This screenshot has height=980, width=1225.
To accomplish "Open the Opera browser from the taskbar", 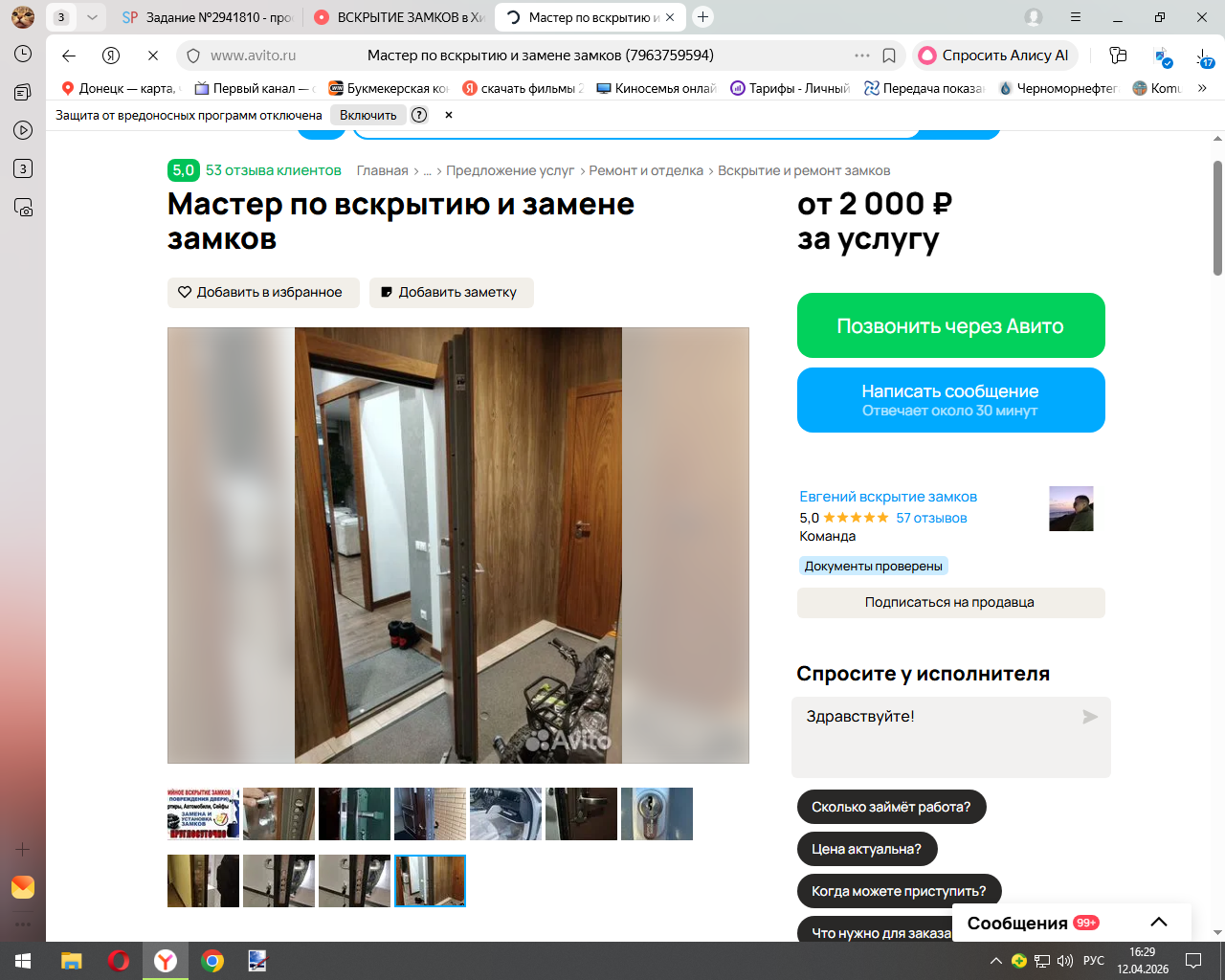I will click(x=119, y=961).
